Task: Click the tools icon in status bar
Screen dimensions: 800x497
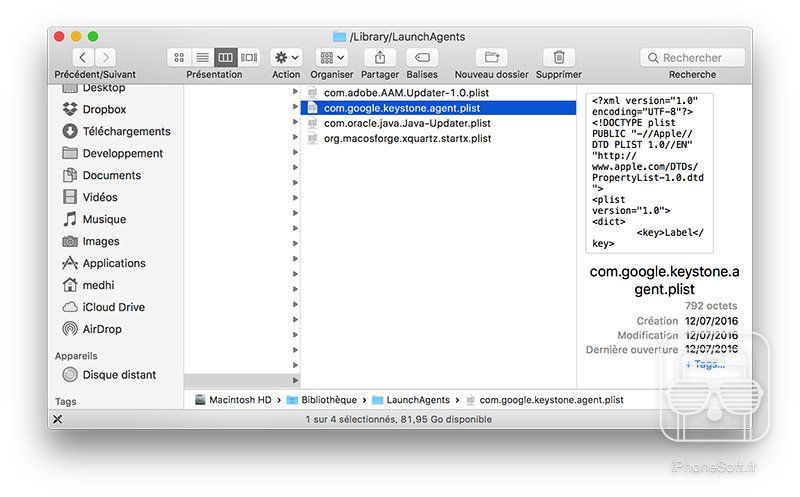Action: click(58, 419)
